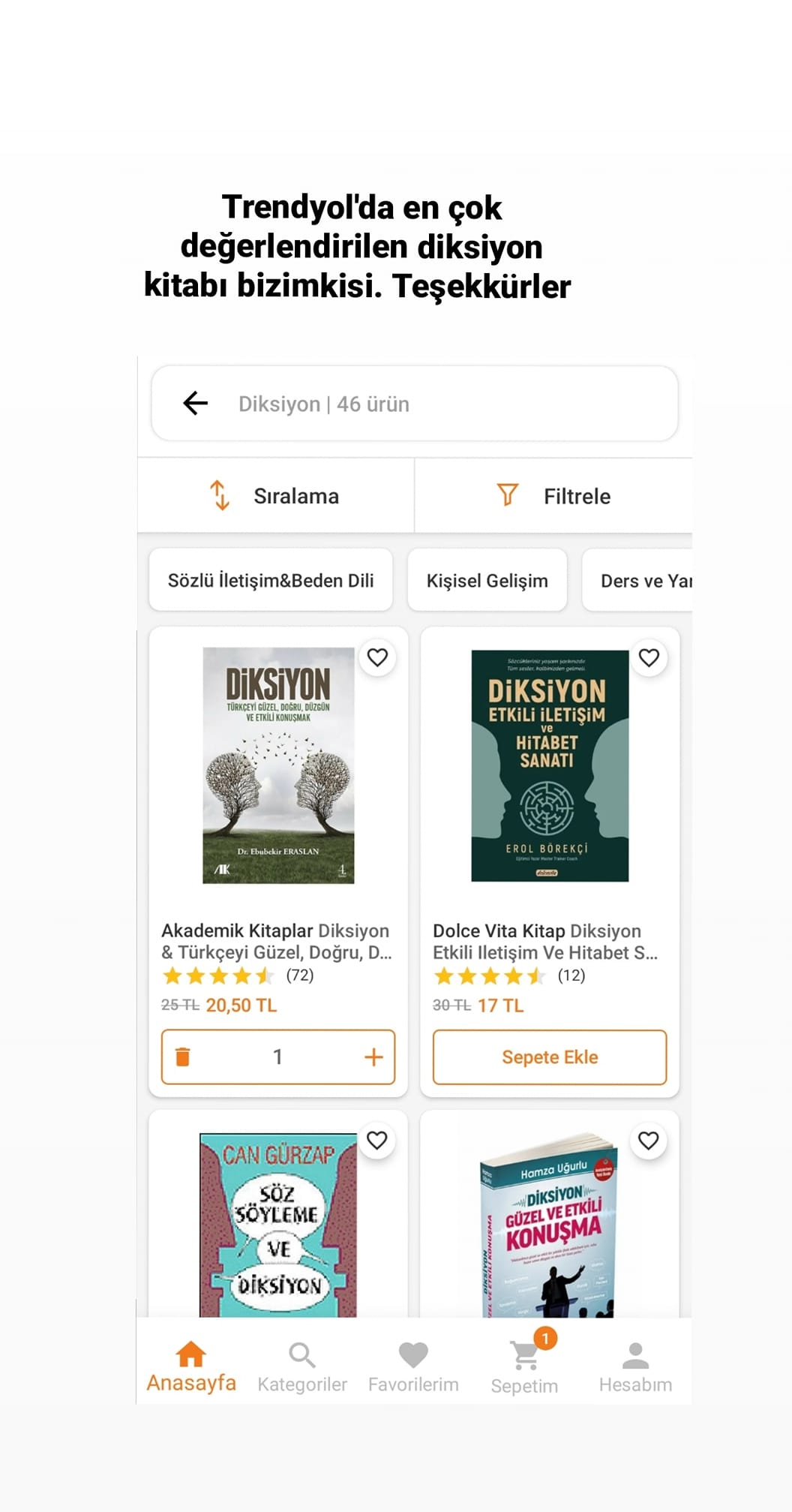Click the 20,50 TL price
792x1512 pixels.
pos(241,1005)
